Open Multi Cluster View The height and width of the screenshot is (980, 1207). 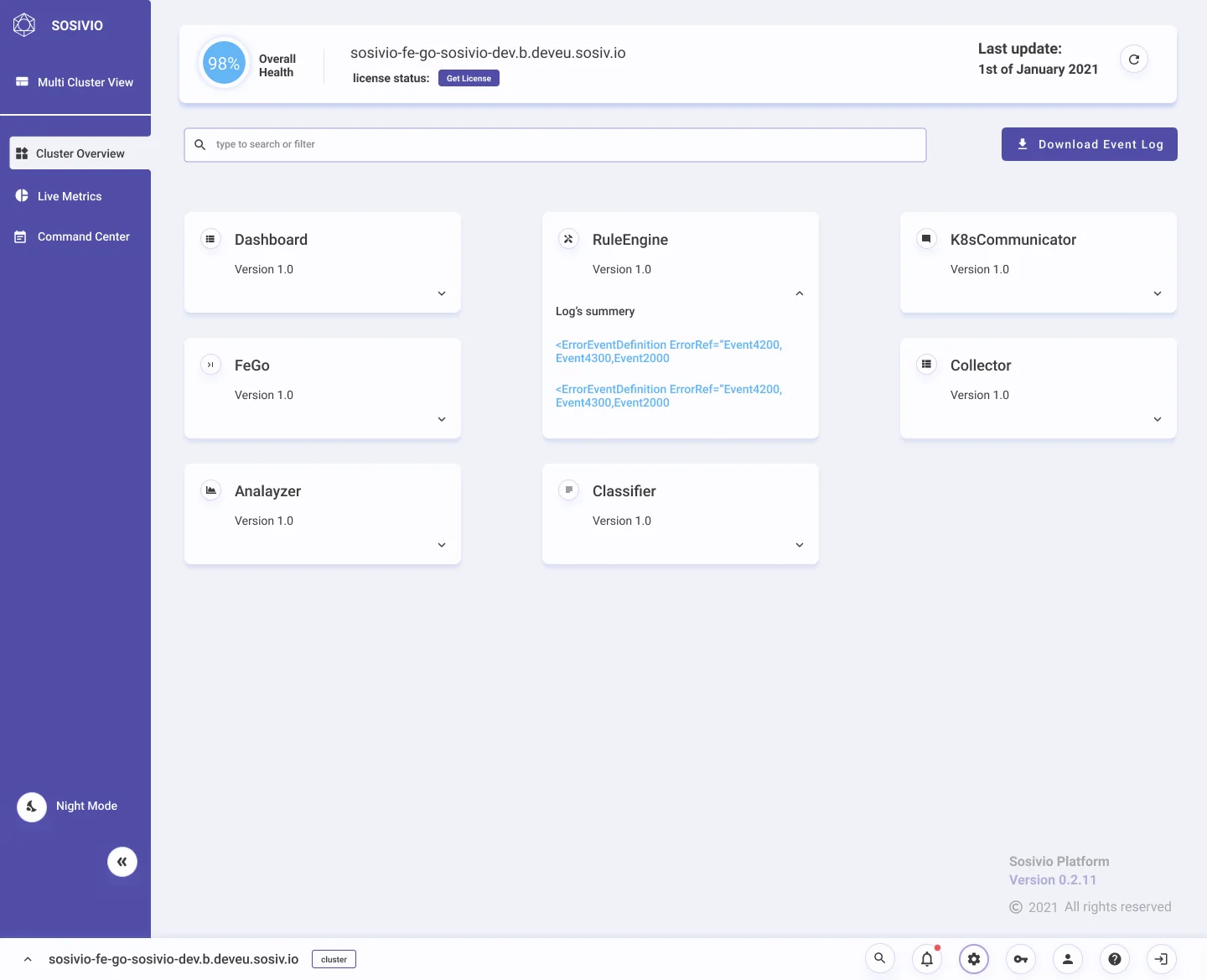pyautogui.click(x=75, y=82)
